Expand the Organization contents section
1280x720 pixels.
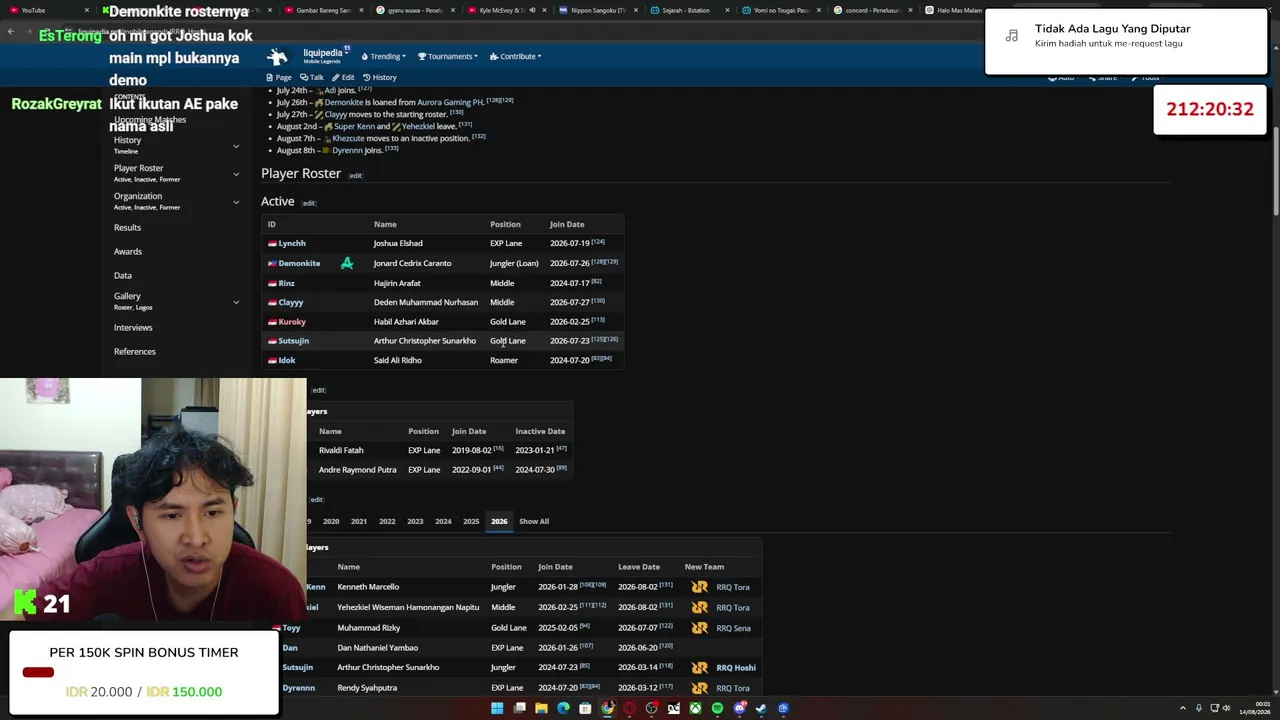(236, 202)
